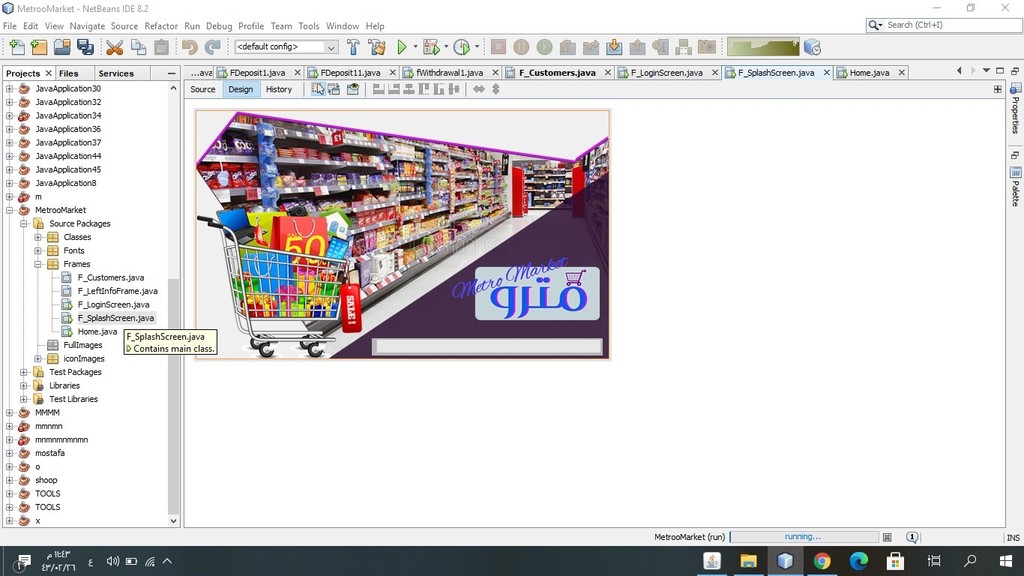The width and height of the screenshot is (1024, 576).
Task: Click the Apply Code Changes download icon
Action: (614, 47)
